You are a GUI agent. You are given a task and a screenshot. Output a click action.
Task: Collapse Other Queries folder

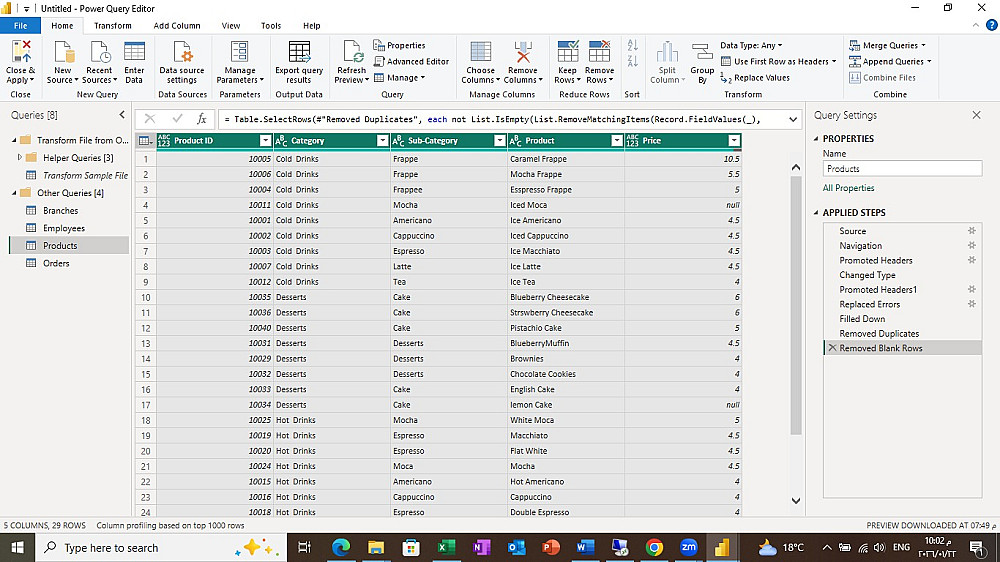point(14,193)
